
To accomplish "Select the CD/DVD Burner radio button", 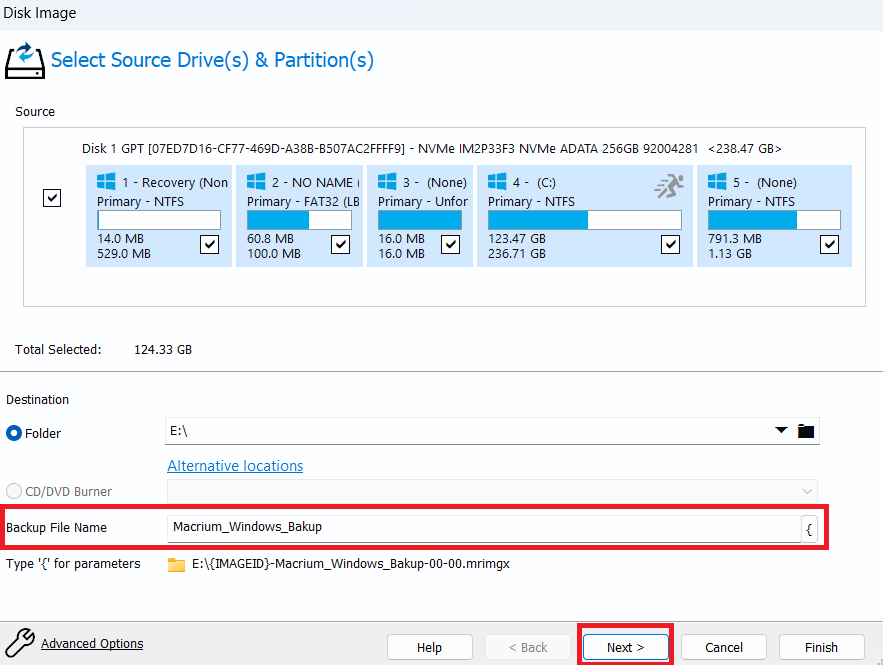I will click(x=14, y=491).
